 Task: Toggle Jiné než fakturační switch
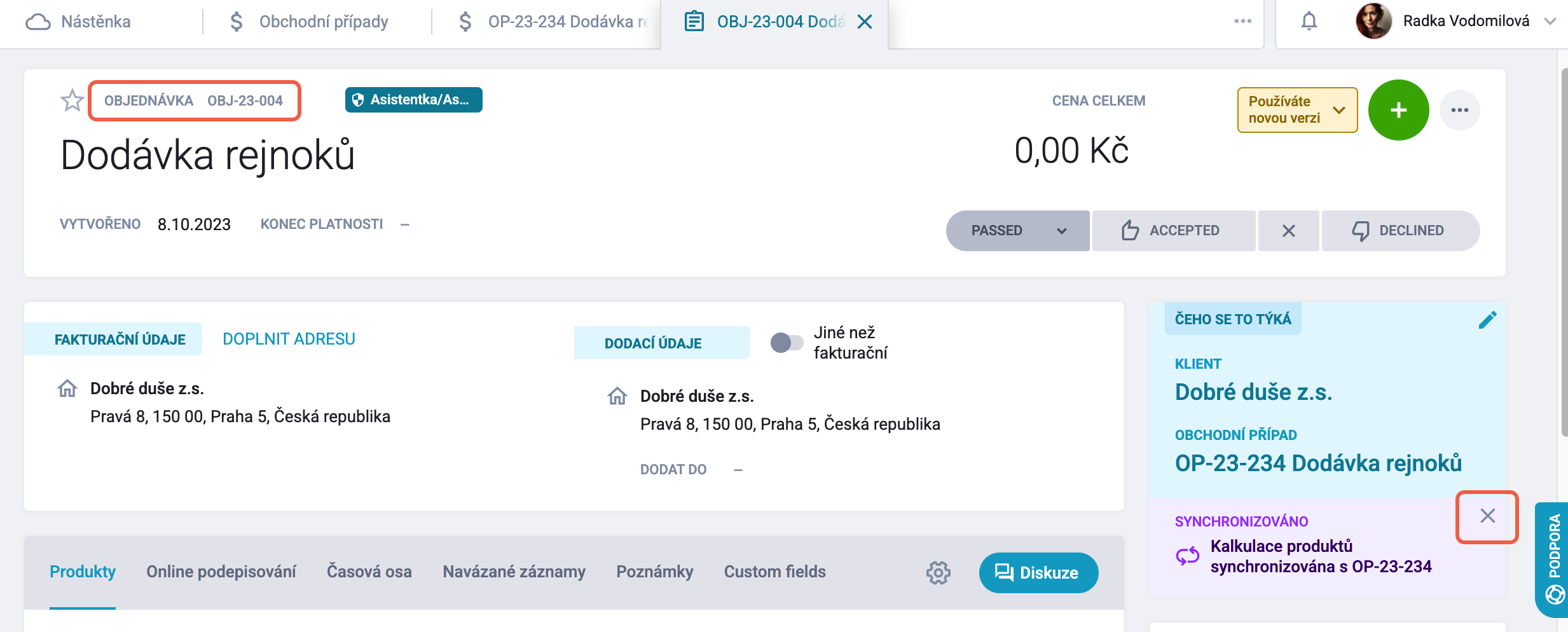point(787,343)
